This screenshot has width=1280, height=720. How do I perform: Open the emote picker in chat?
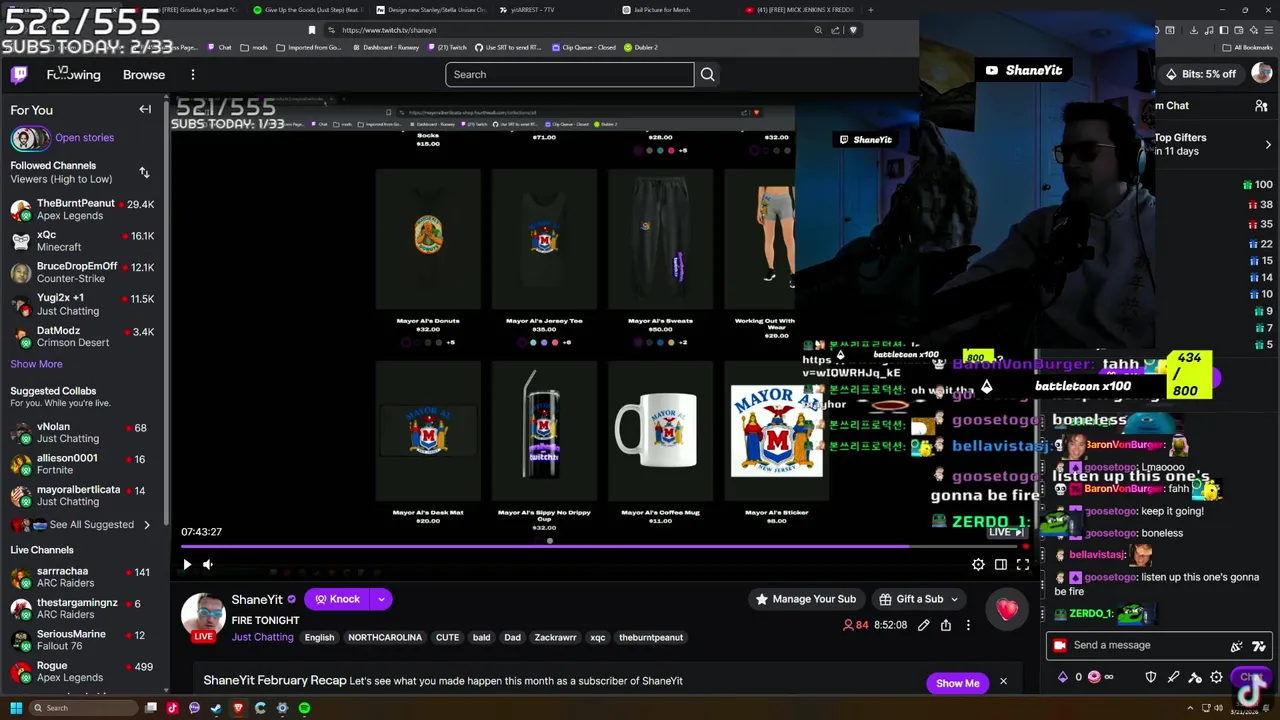[x=1237, y=646]
